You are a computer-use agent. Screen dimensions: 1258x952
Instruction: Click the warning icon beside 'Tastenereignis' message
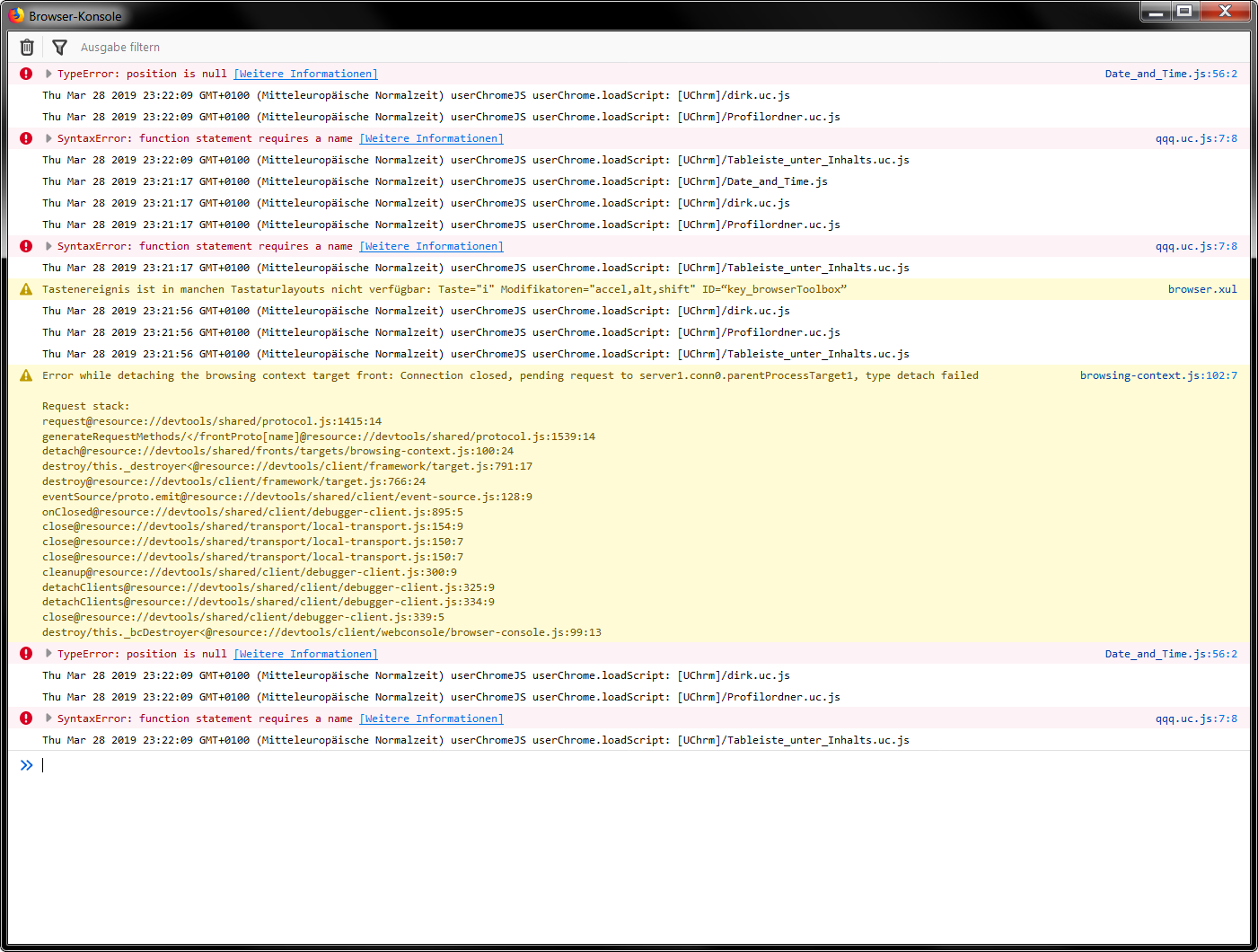[26, 289]
